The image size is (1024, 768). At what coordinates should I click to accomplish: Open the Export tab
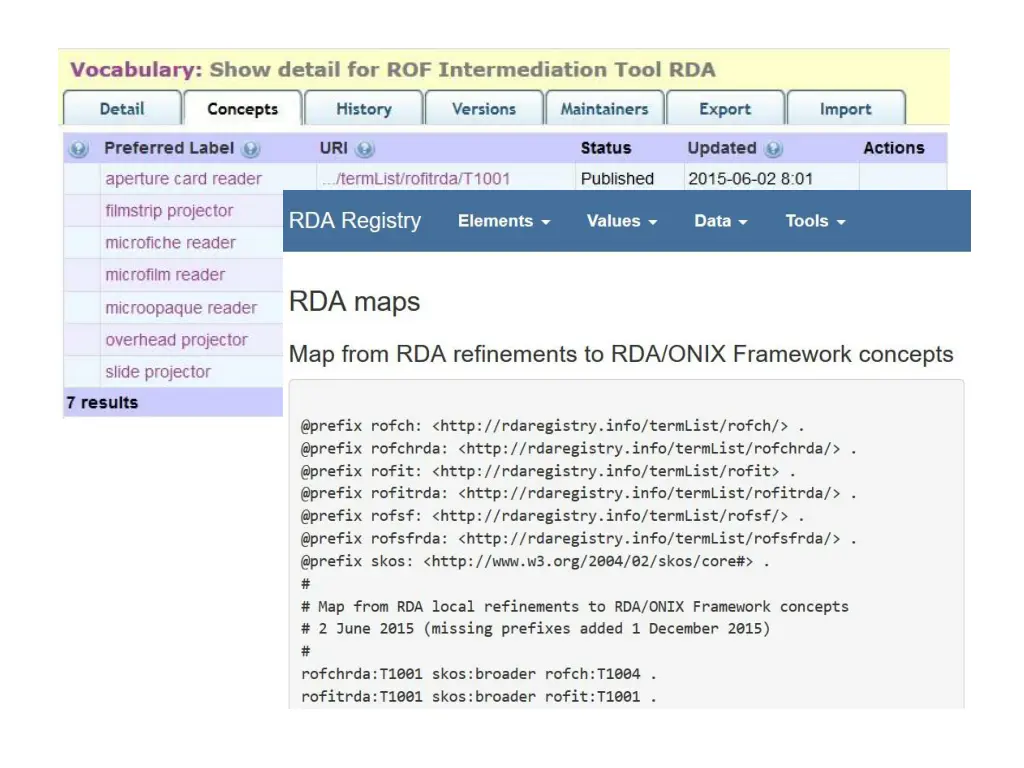coord(725,108)
